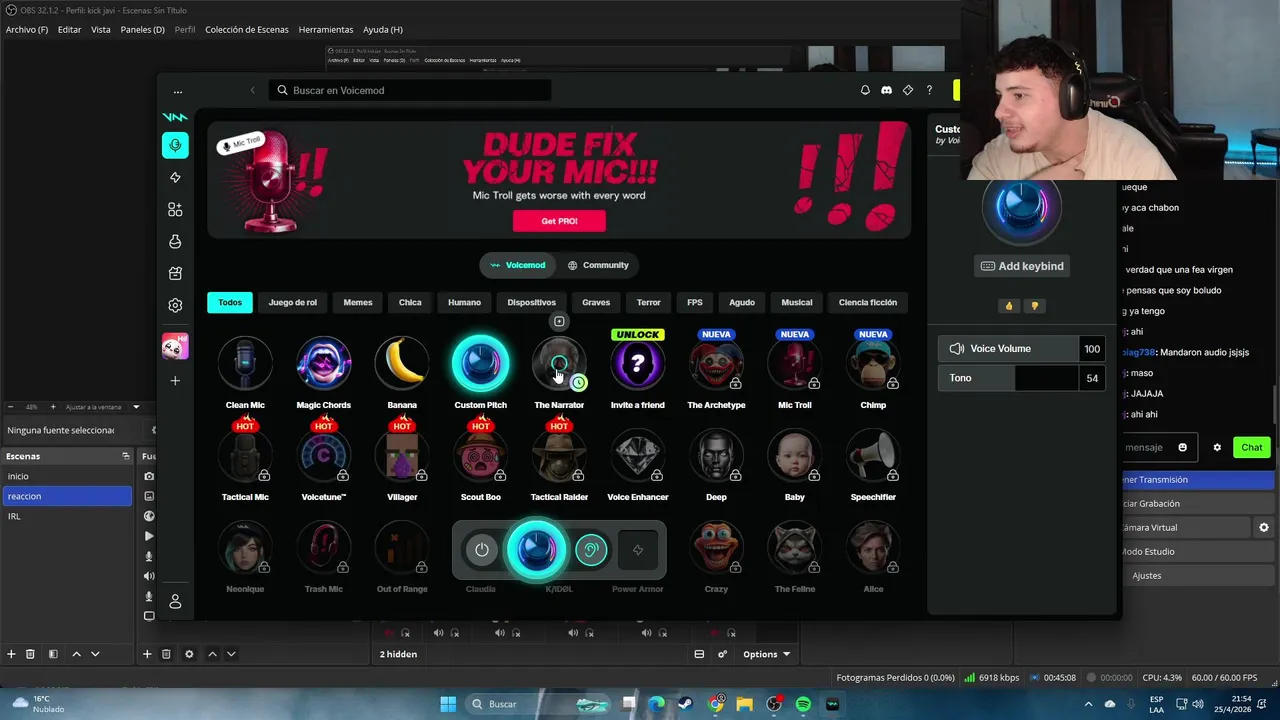
Task: Choose the Voicetune voice filter
Action: coord(324,455)
